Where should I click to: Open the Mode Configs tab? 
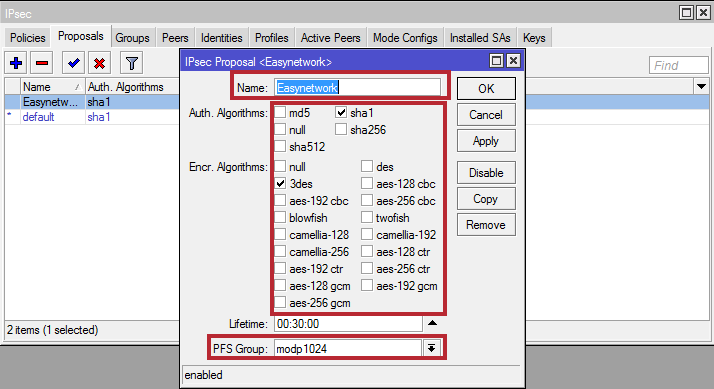coord(405,38)
